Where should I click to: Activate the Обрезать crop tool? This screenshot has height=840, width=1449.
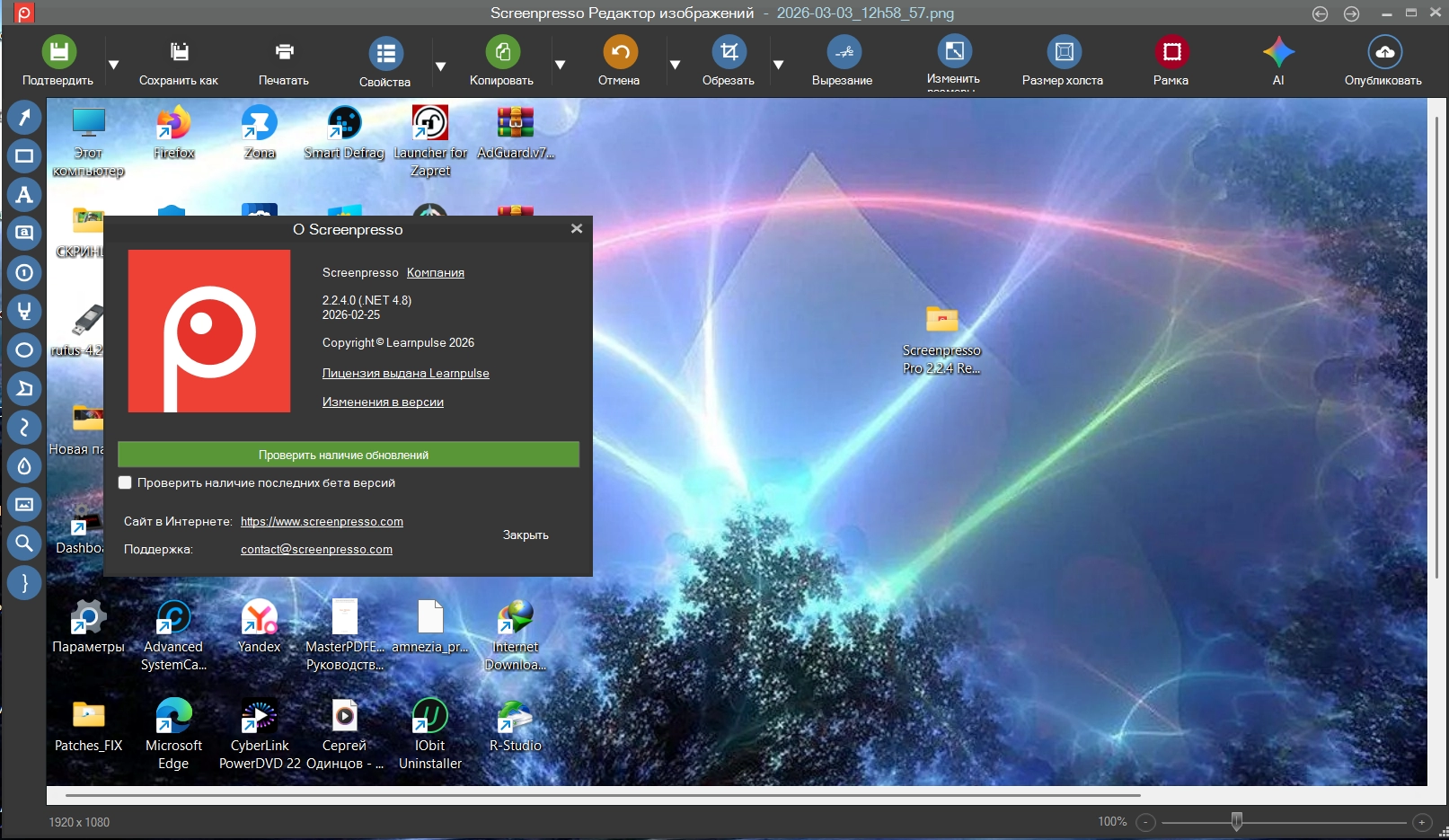click(729, 52)
